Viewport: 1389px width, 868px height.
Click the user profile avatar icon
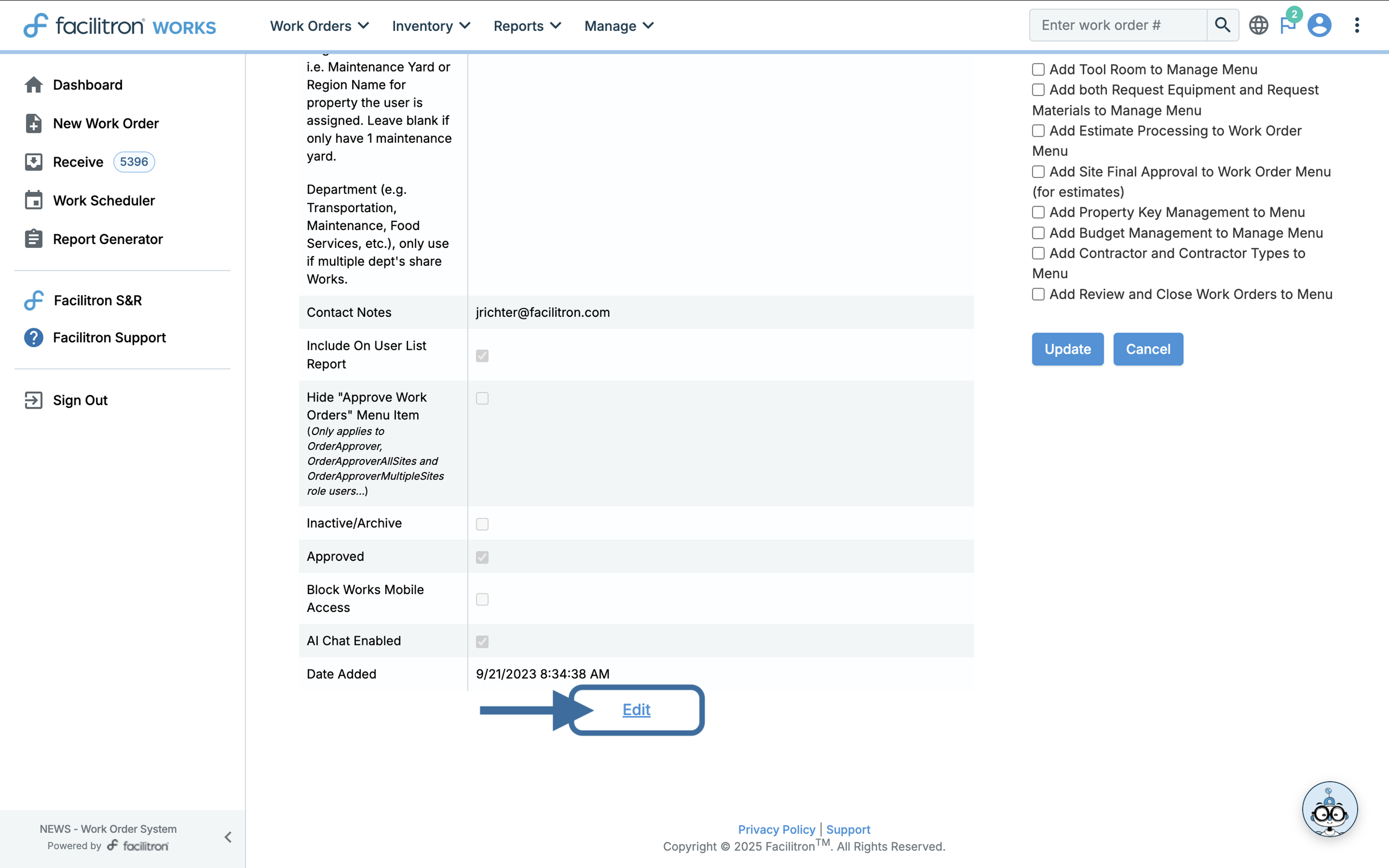click(x=1319, y=25)
